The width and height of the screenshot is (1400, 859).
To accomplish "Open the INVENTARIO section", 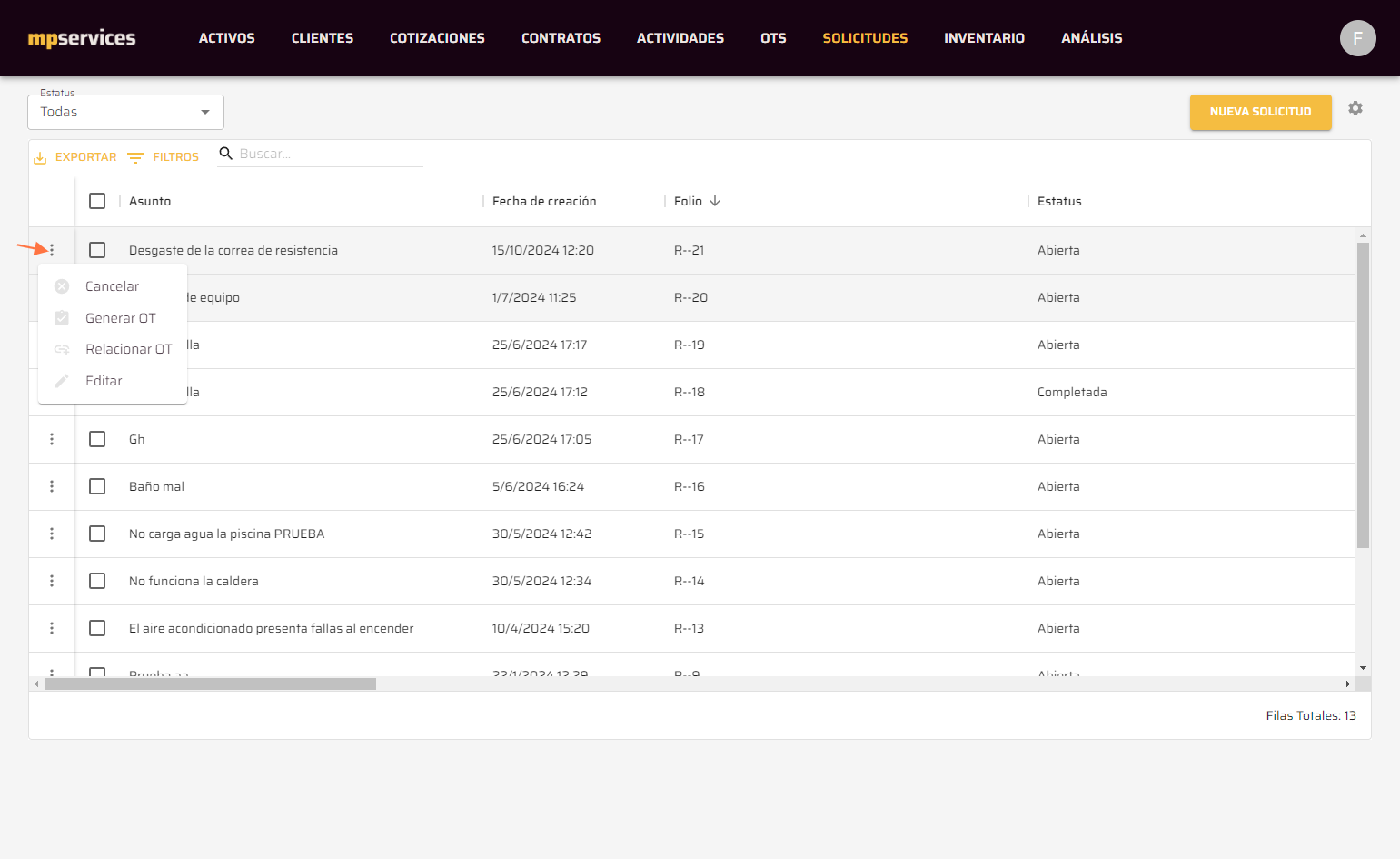I will click(984, 38).
